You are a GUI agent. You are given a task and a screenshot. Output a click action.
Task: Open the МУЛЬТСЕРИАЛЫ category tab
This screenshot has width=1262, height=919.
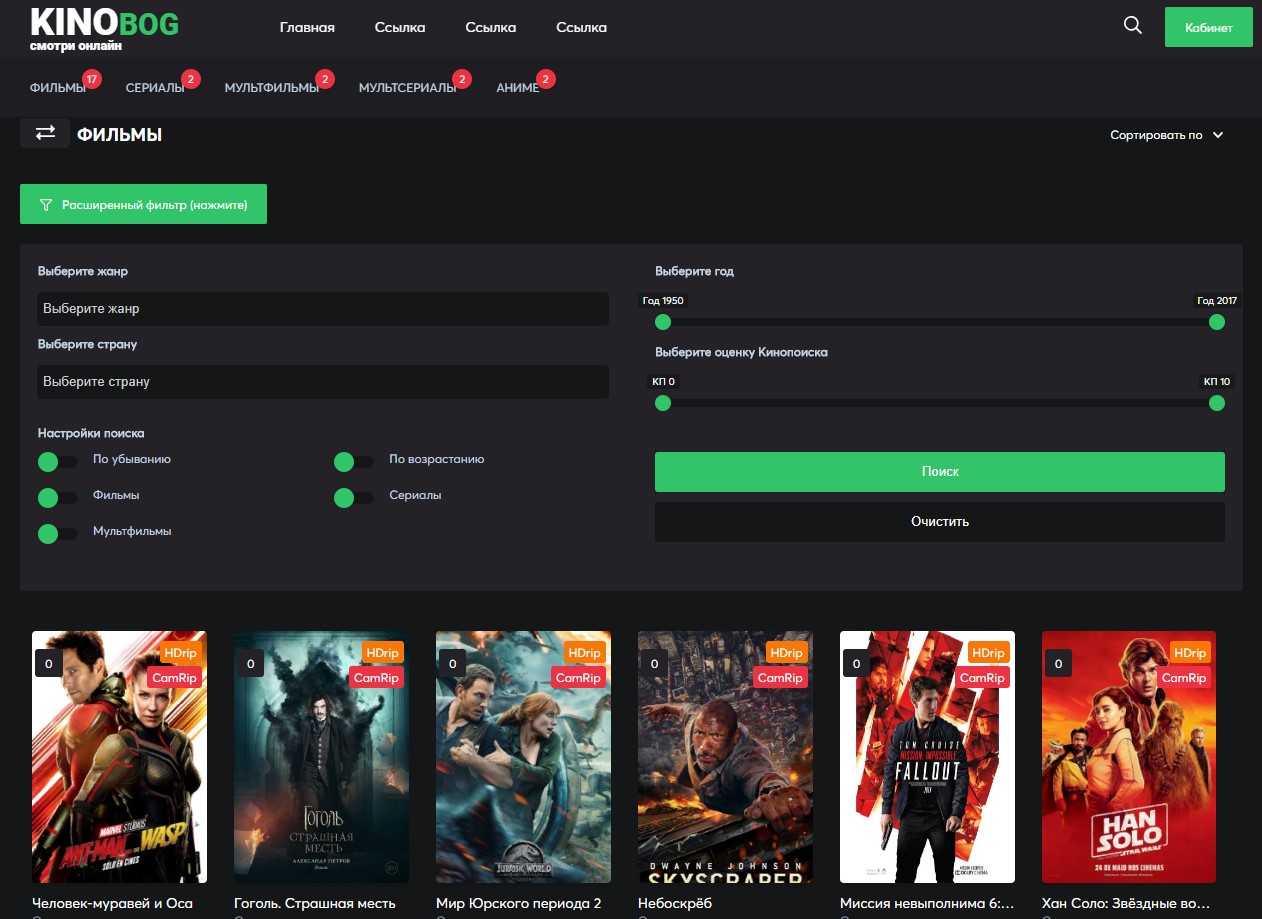pos(407,88)
